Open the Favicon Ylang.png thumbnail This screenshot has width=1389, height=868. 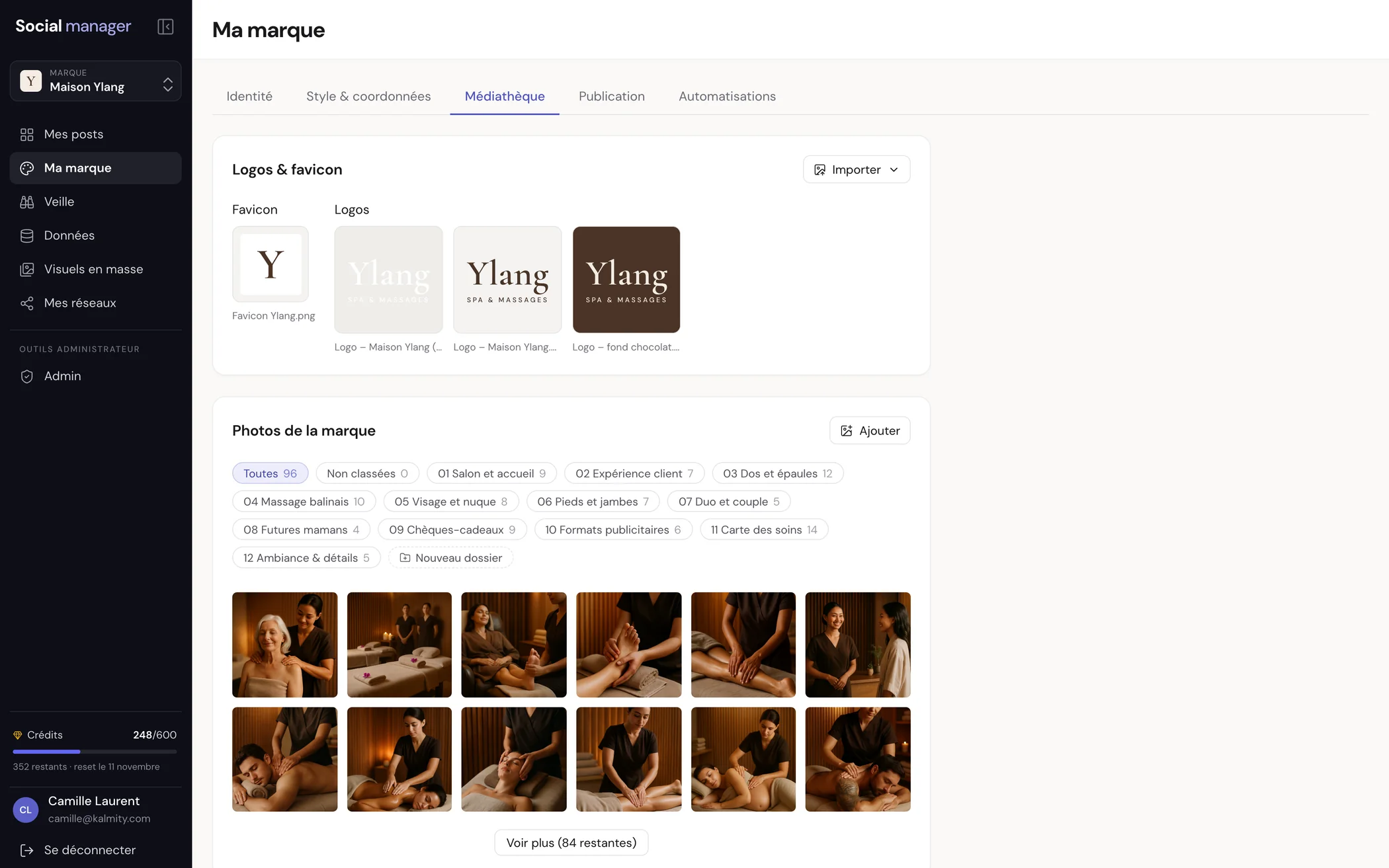pyautogui.click(x=271, y=264)
